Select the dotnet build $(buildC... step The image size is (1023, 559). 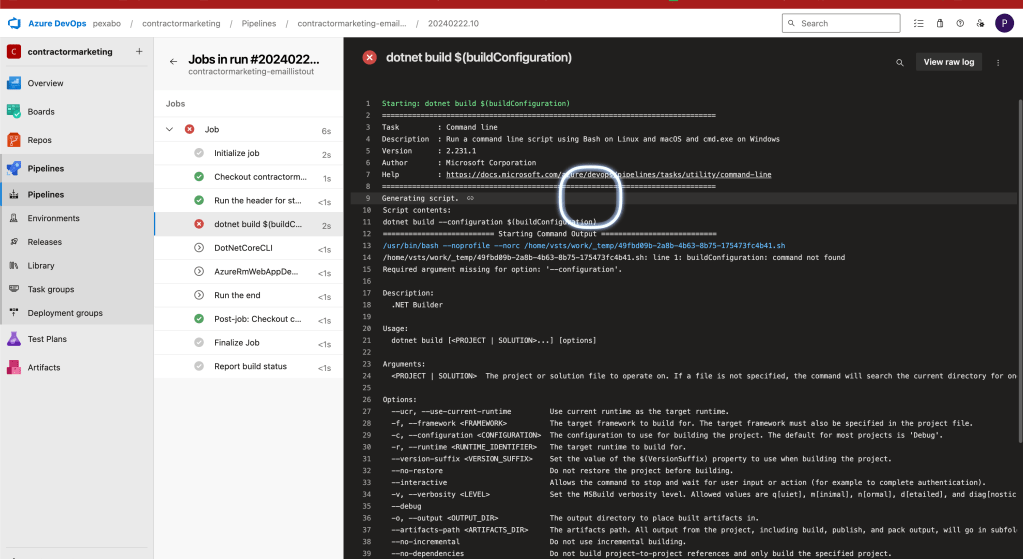pos(249,224)
